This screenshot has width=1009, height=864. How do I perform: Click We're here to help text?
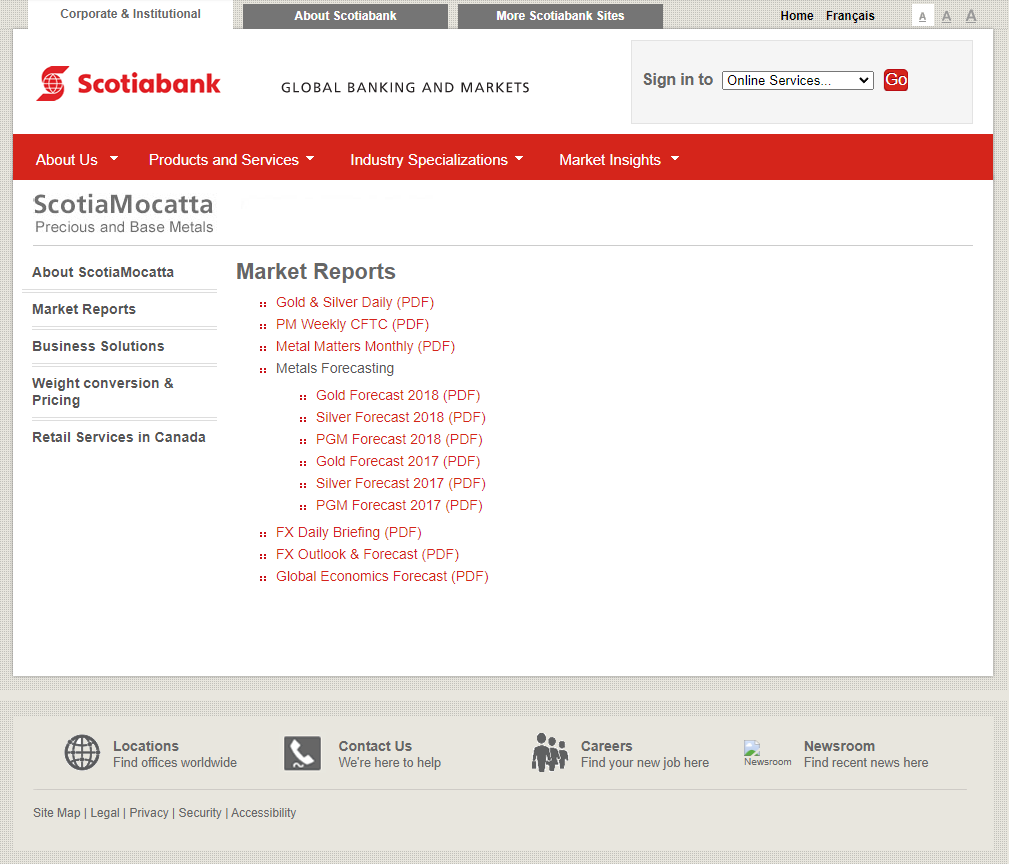pos(390,762)
